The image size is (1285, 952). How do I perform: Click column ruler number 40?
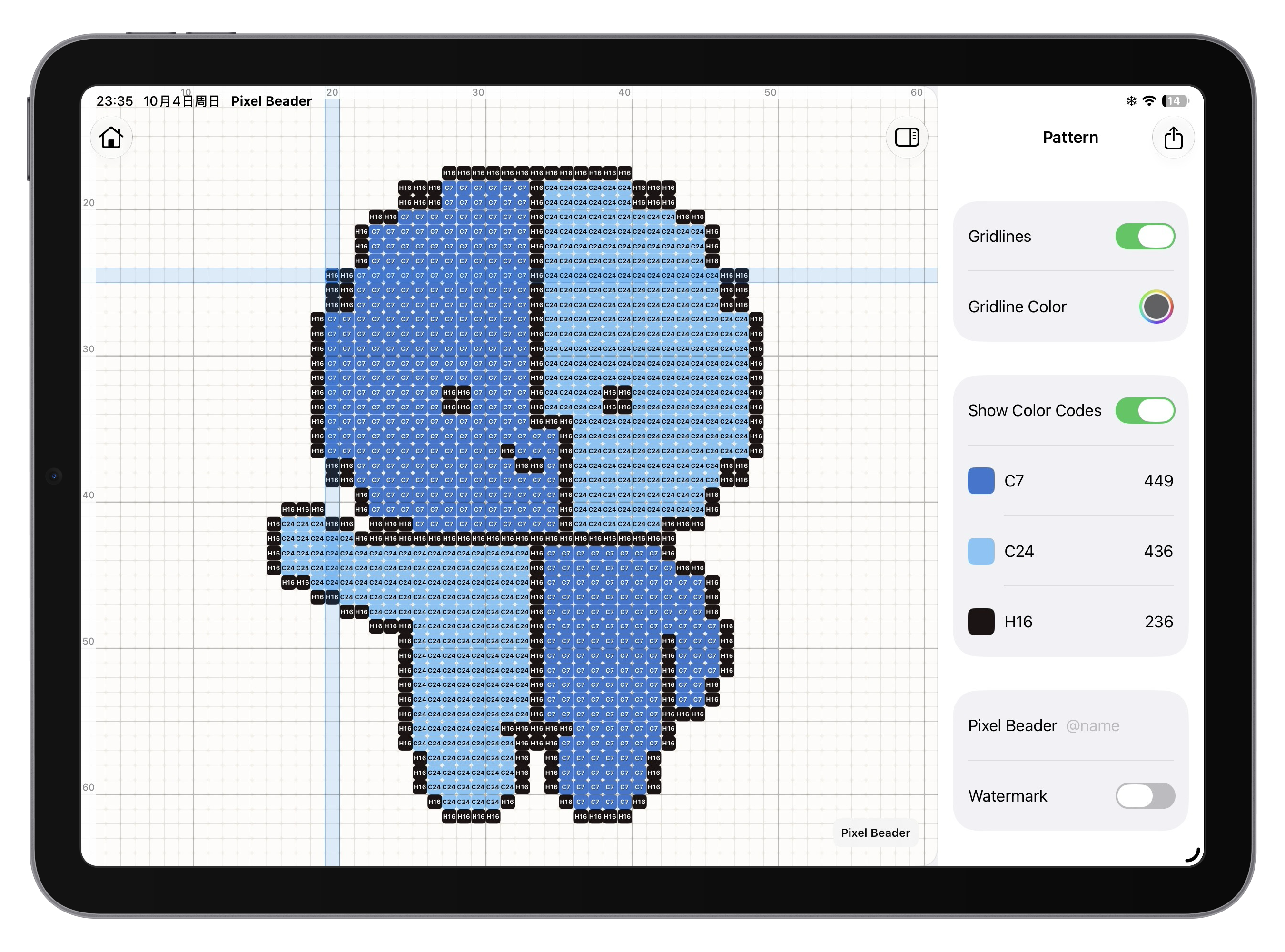point(624,92)
